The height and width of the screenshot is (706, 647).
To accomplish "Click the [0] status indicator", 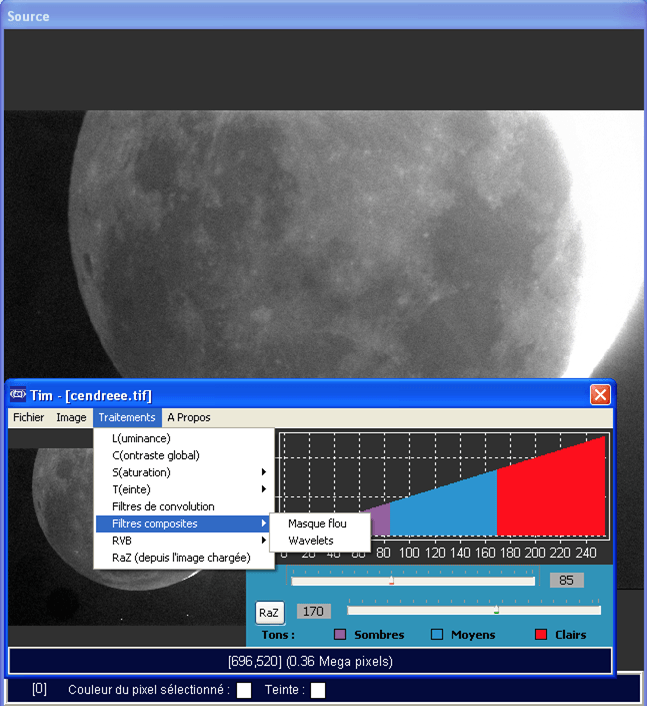I will pos(39,689).
